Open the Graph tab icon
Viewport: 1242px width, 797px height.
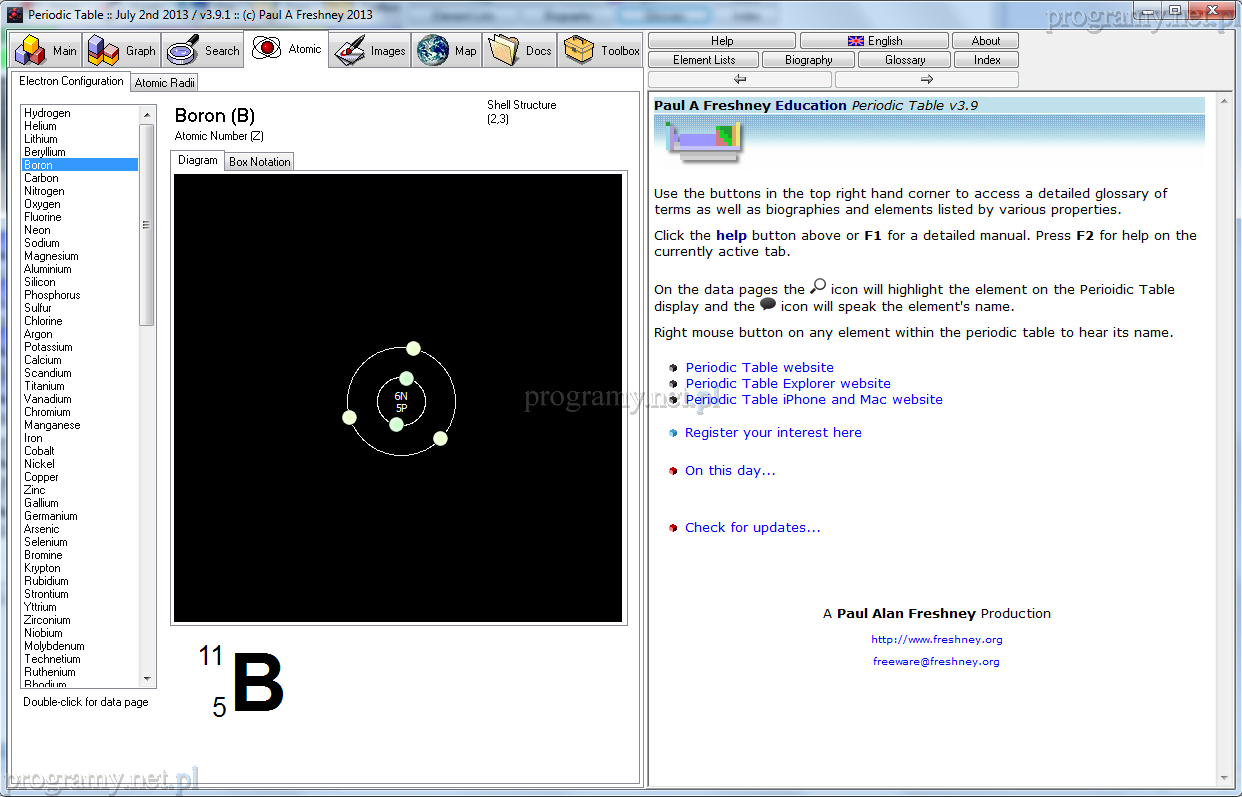pos(103,50)
